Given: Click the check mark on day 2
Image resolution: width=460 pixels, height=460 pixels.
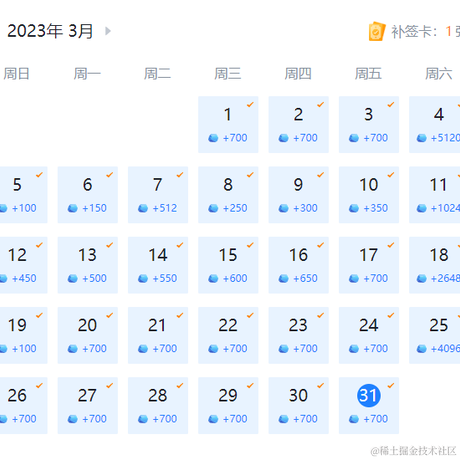Looking at the screenshot, I should pos(320,105).
